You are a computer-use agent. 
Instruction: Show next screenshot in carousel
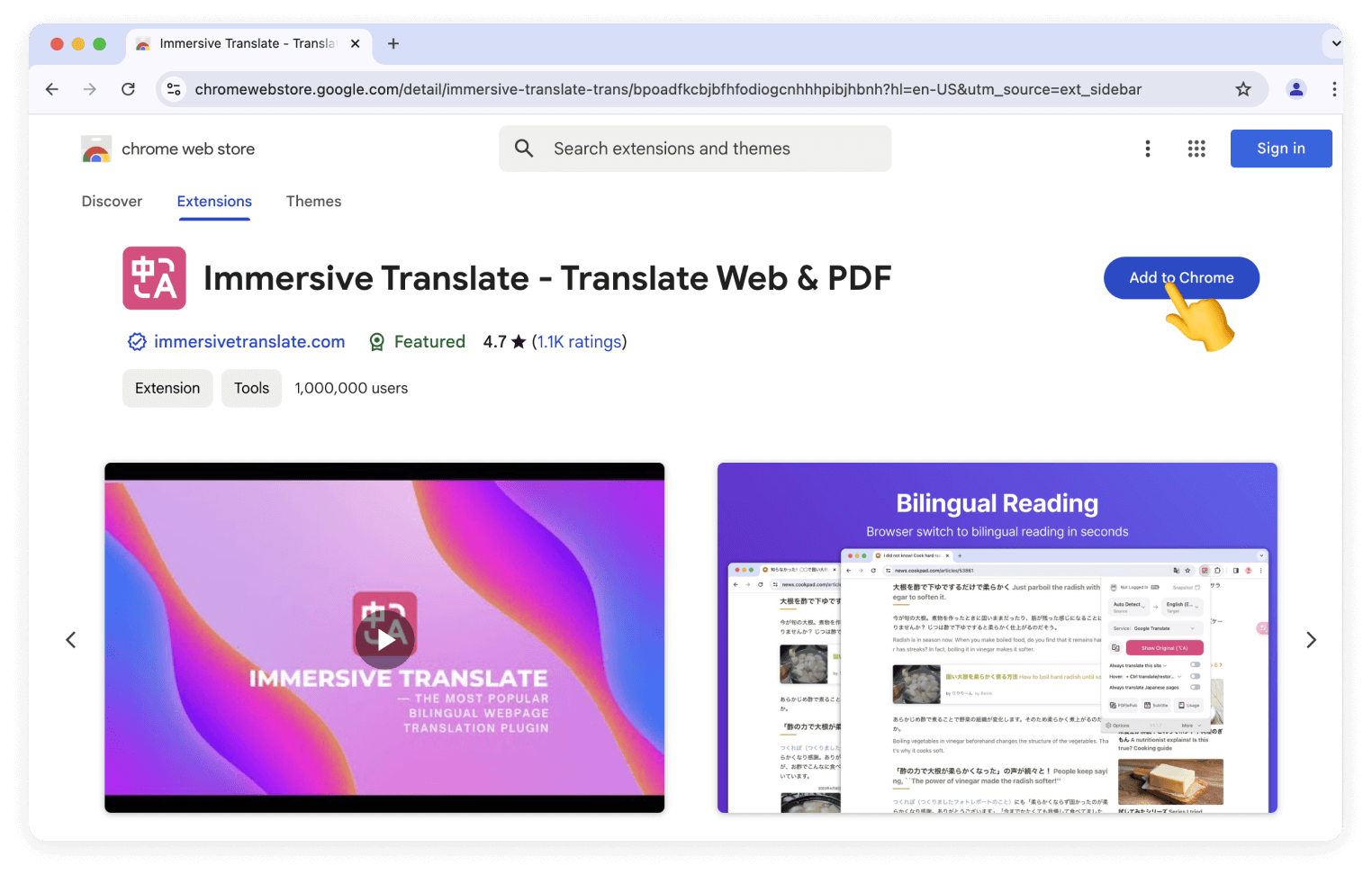(1311, 639)
